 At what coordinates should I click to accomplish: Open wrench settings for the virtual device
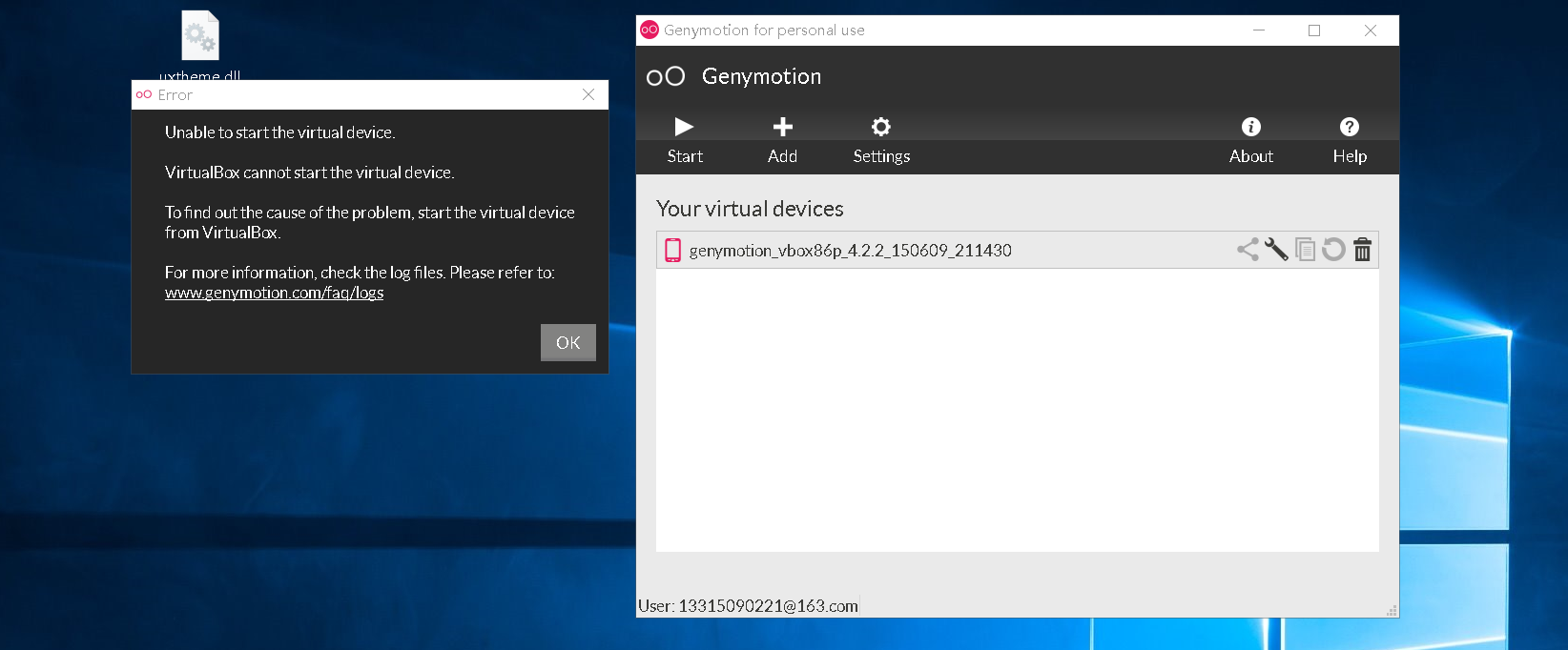pyautogui.click(x=1276, y=250)
